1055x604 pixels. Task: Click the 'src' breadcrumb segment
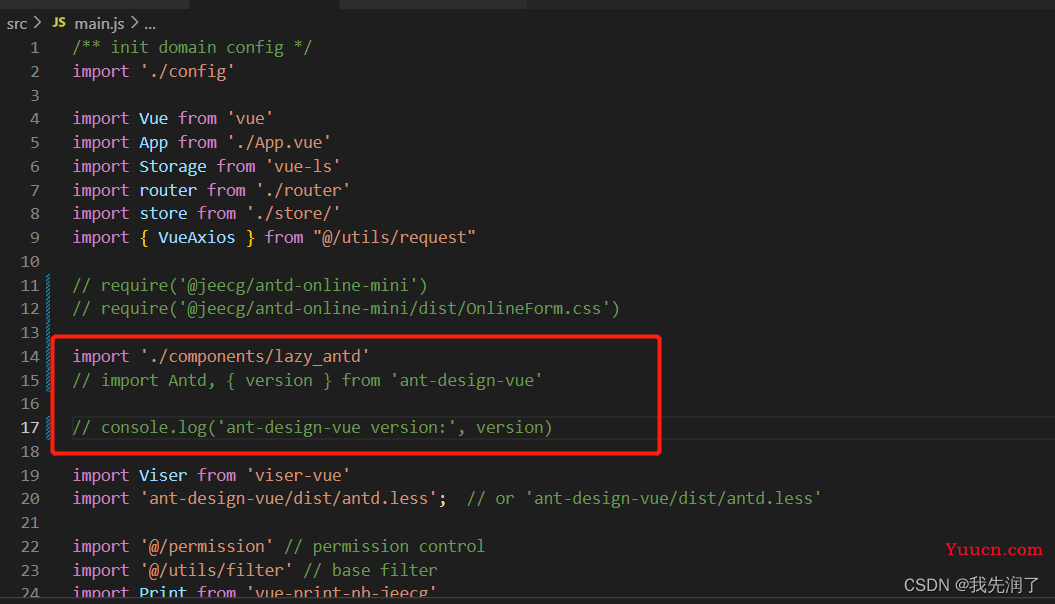click(17, 24)
